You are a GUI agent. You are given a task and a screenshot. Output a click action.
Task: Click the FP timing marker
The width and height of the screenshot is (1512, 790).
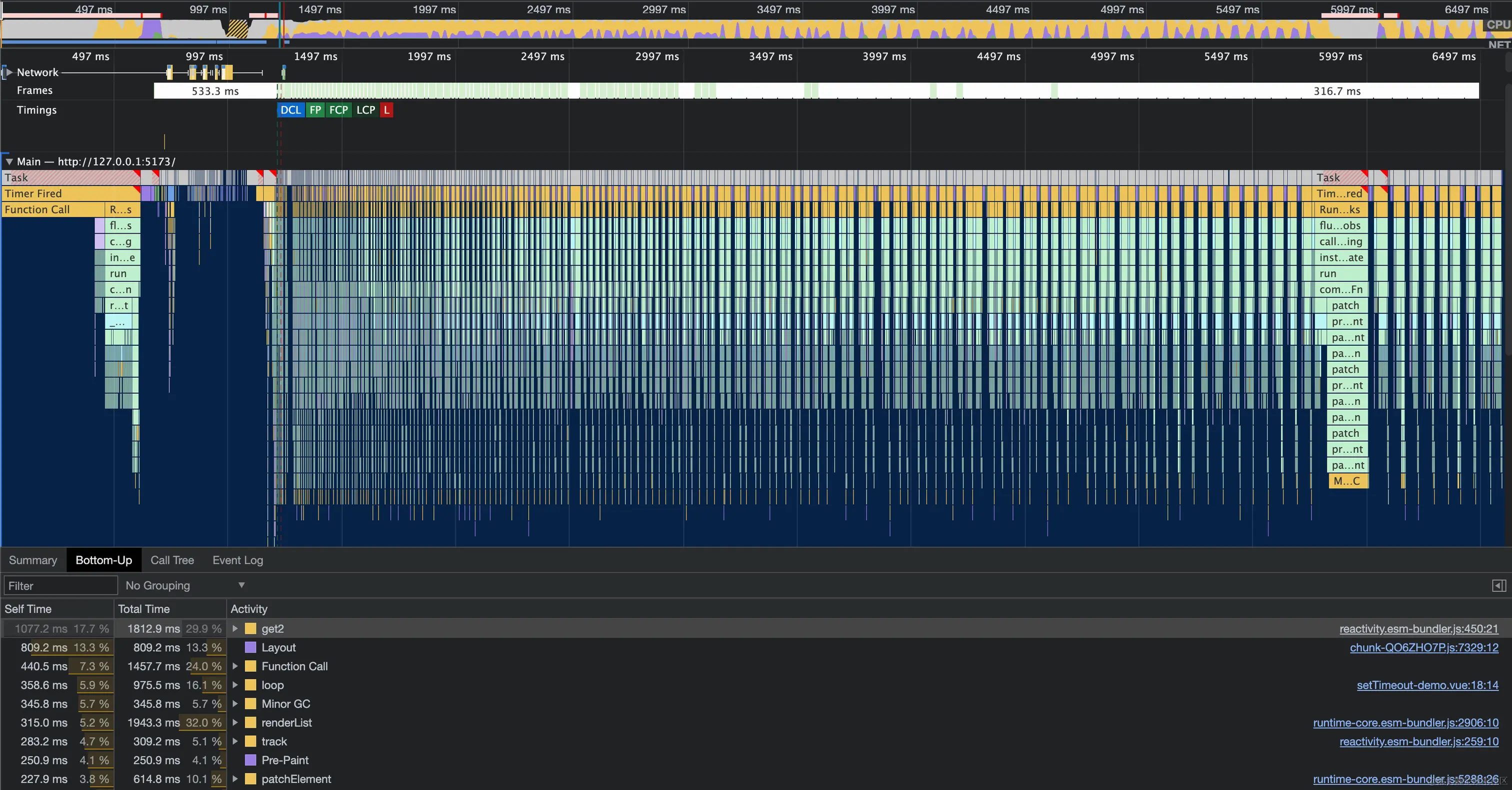point(315,110)
